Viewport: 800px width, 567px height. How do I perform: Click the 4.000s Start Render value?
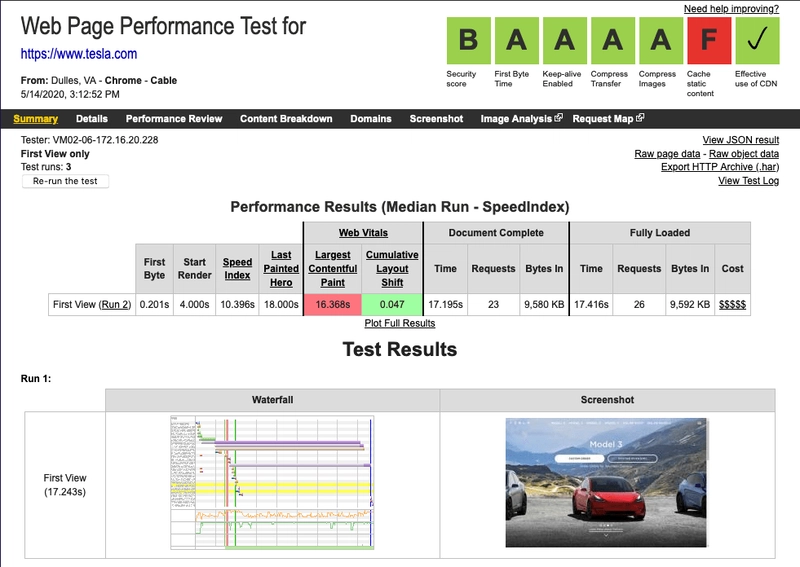(194, 305)
